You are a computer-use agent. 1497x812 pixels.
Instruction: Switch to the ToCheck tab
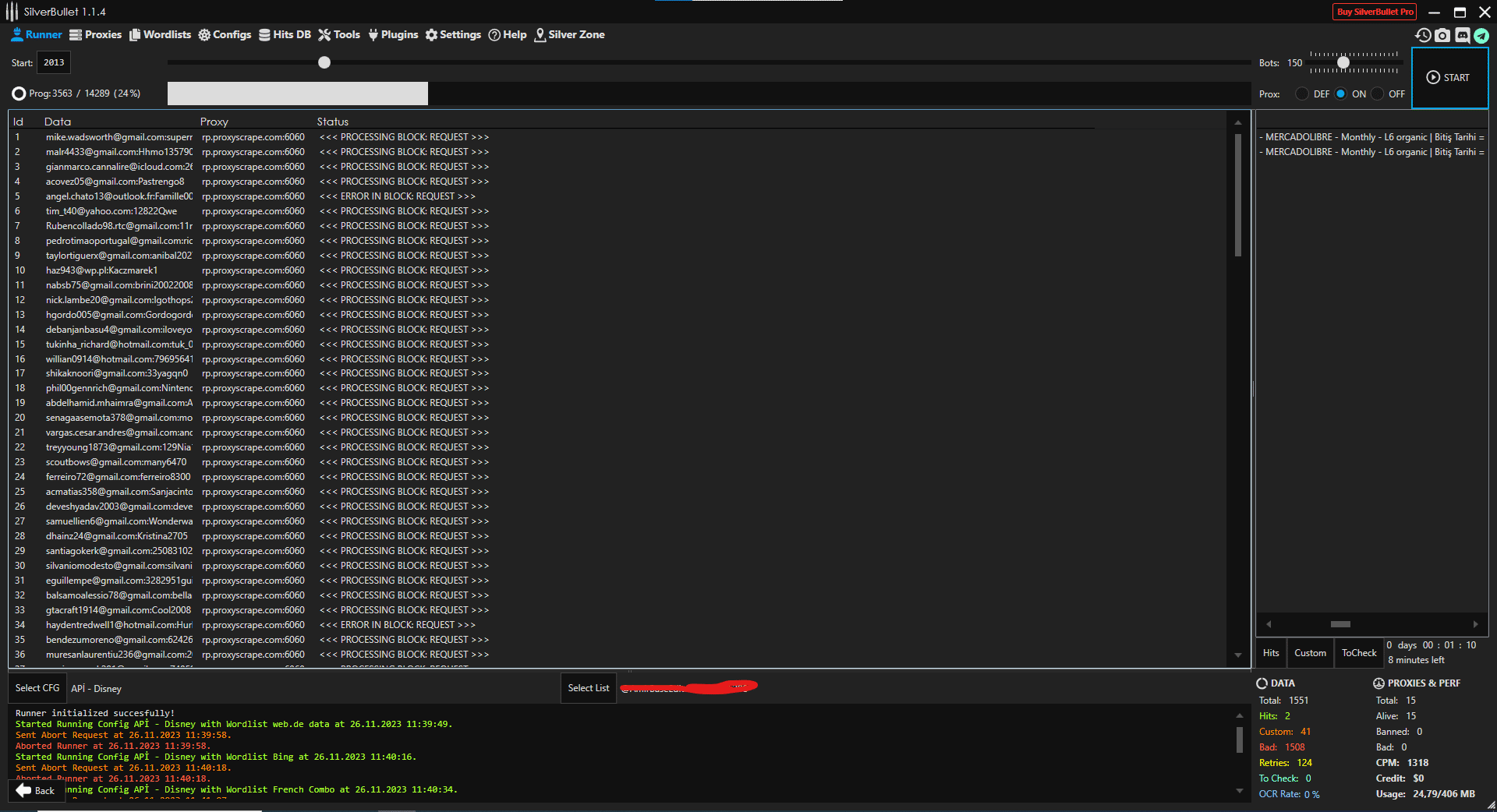click(1358, 653)
